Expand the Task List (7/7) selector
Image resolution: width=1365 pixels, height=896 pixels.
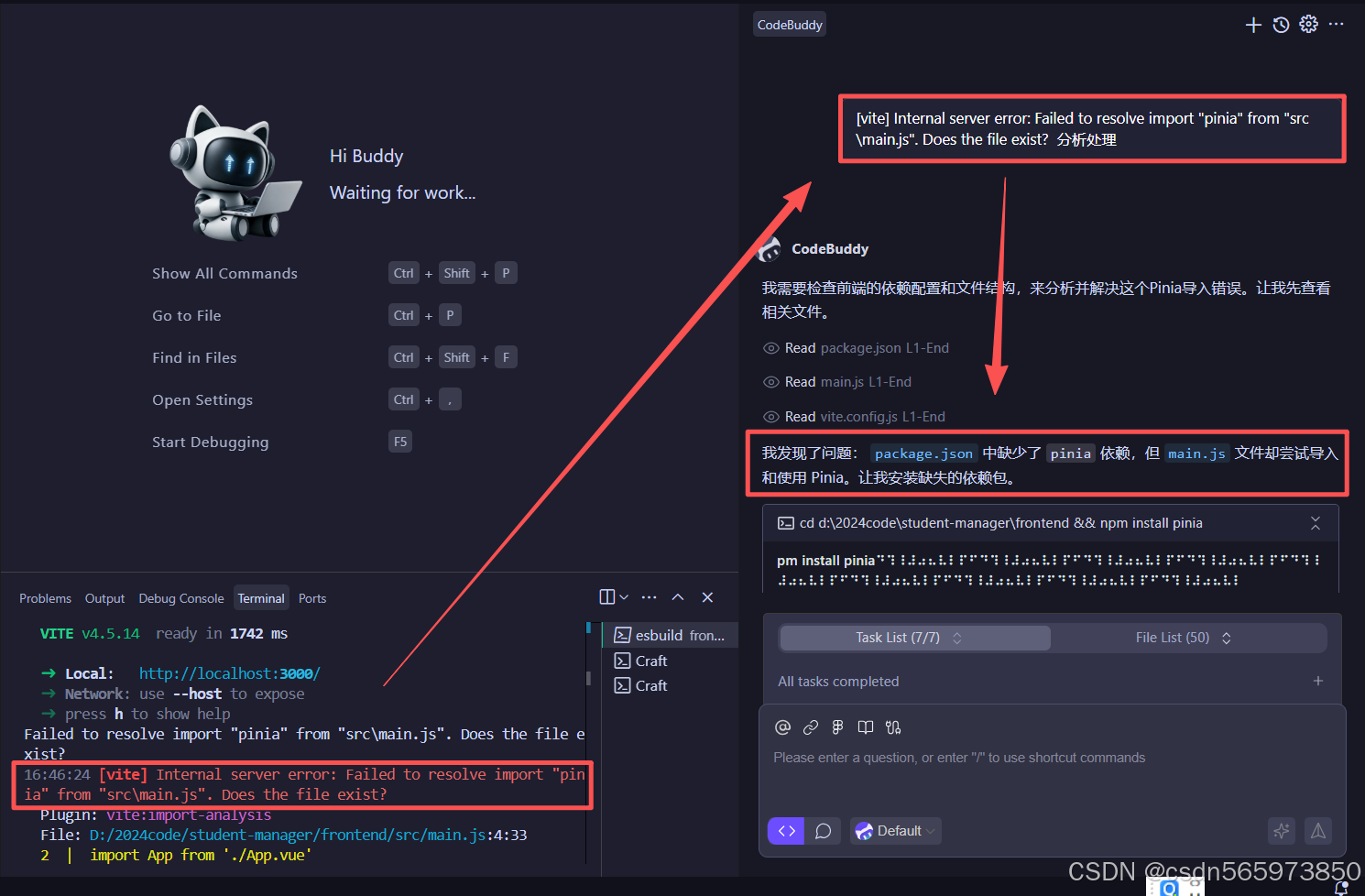click(x=915, y=638)
